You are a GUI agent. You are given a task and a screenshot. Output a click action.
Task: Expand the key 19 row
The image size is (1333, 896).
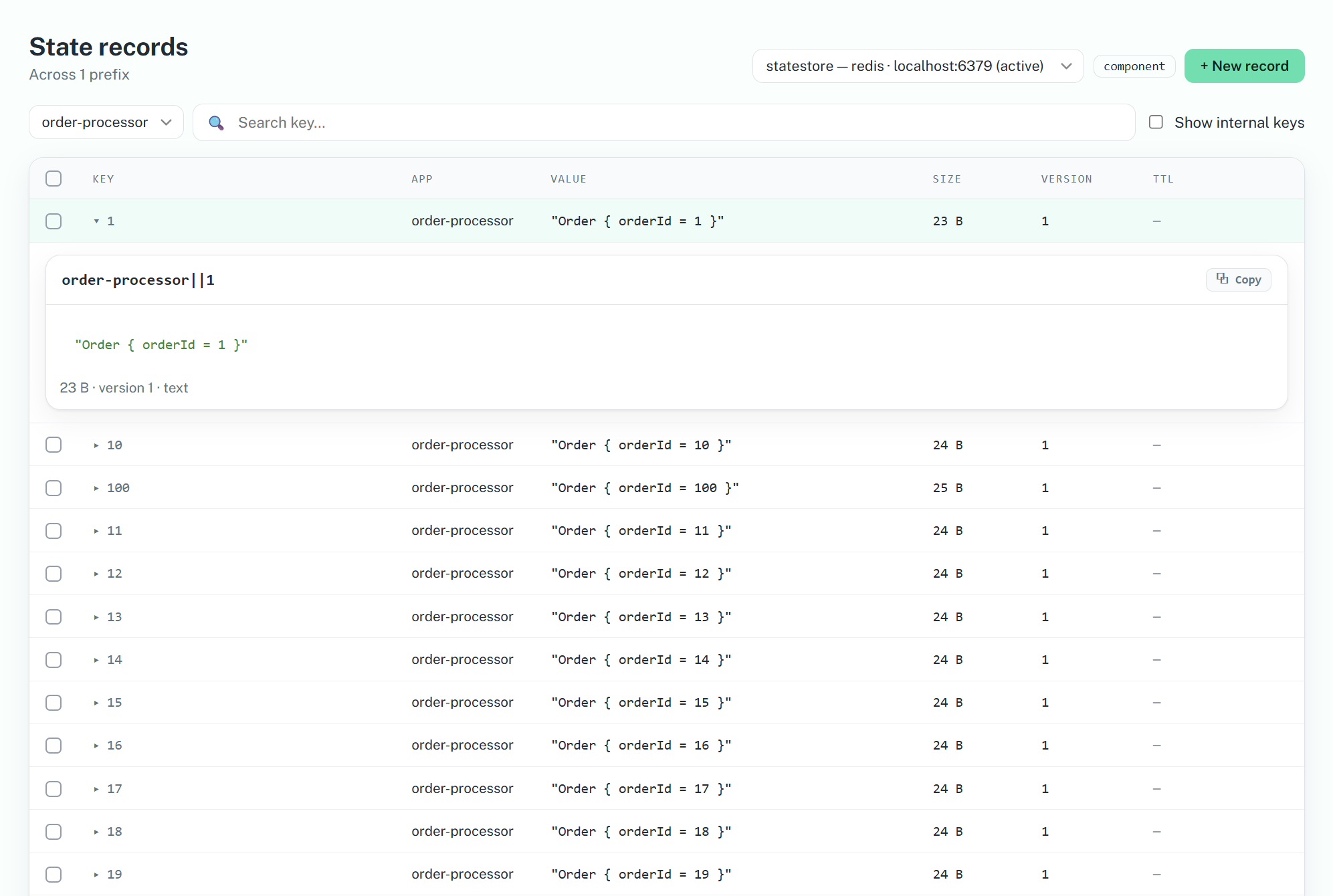(x=96, y=875)
